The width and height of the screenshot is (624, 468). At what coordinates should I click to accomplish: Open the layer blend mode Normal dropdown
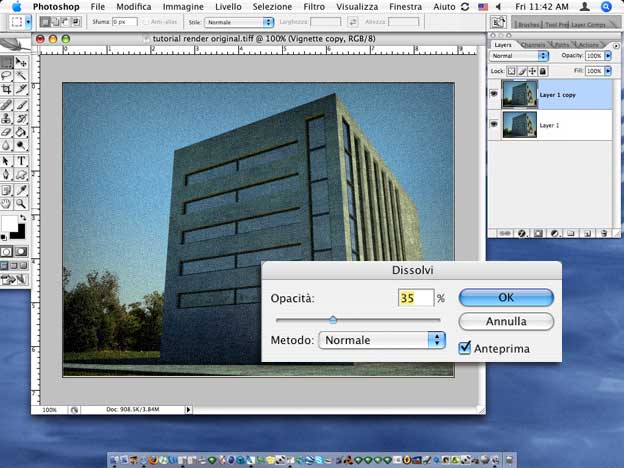click(519, 57)
